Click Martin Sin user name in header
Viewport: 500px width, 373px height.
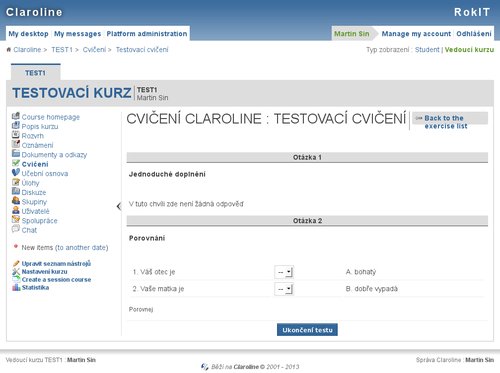click(x=352, y=34)
